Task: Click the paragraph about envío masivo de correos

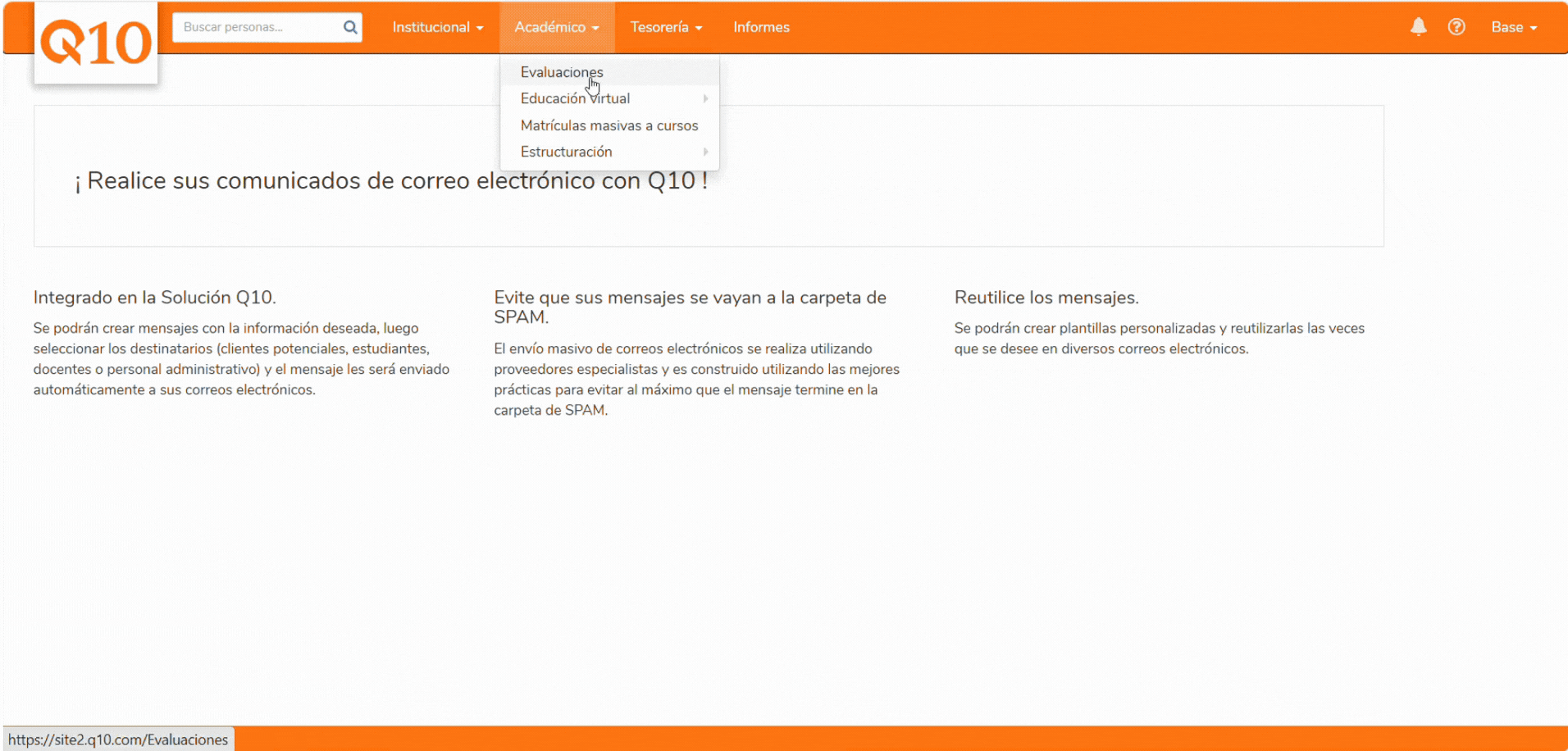Action: point(697,380)
